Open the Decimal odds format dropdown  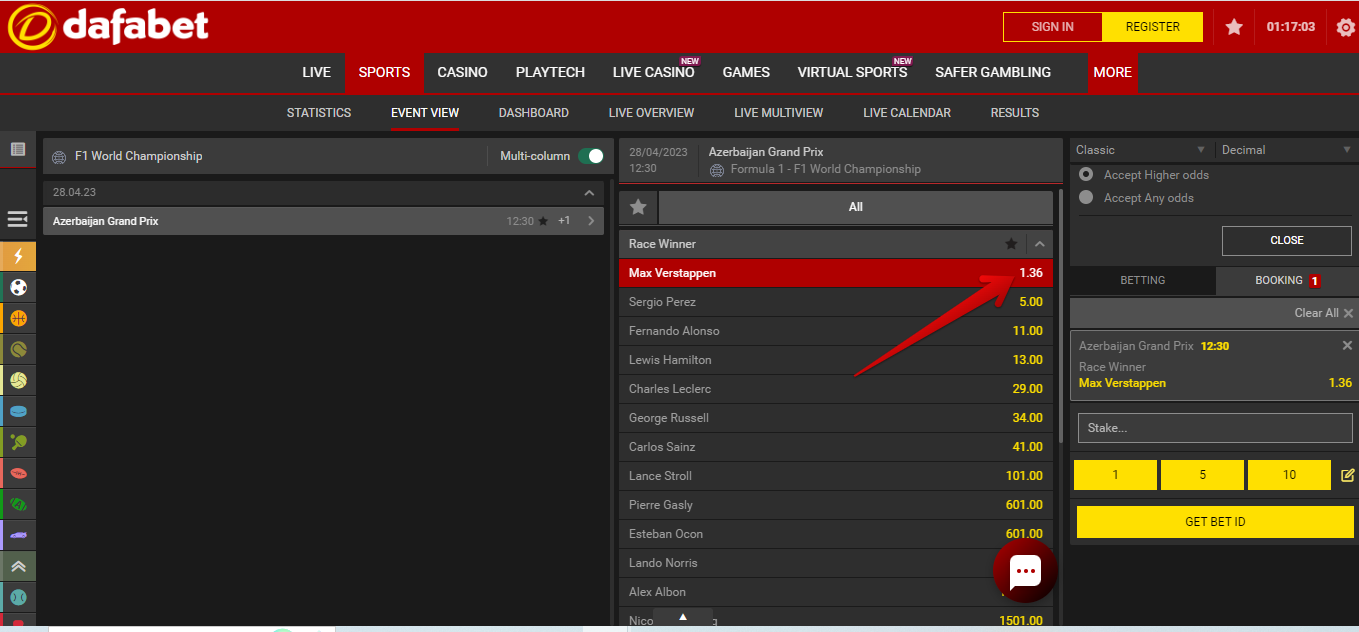tap(1287, 150)
